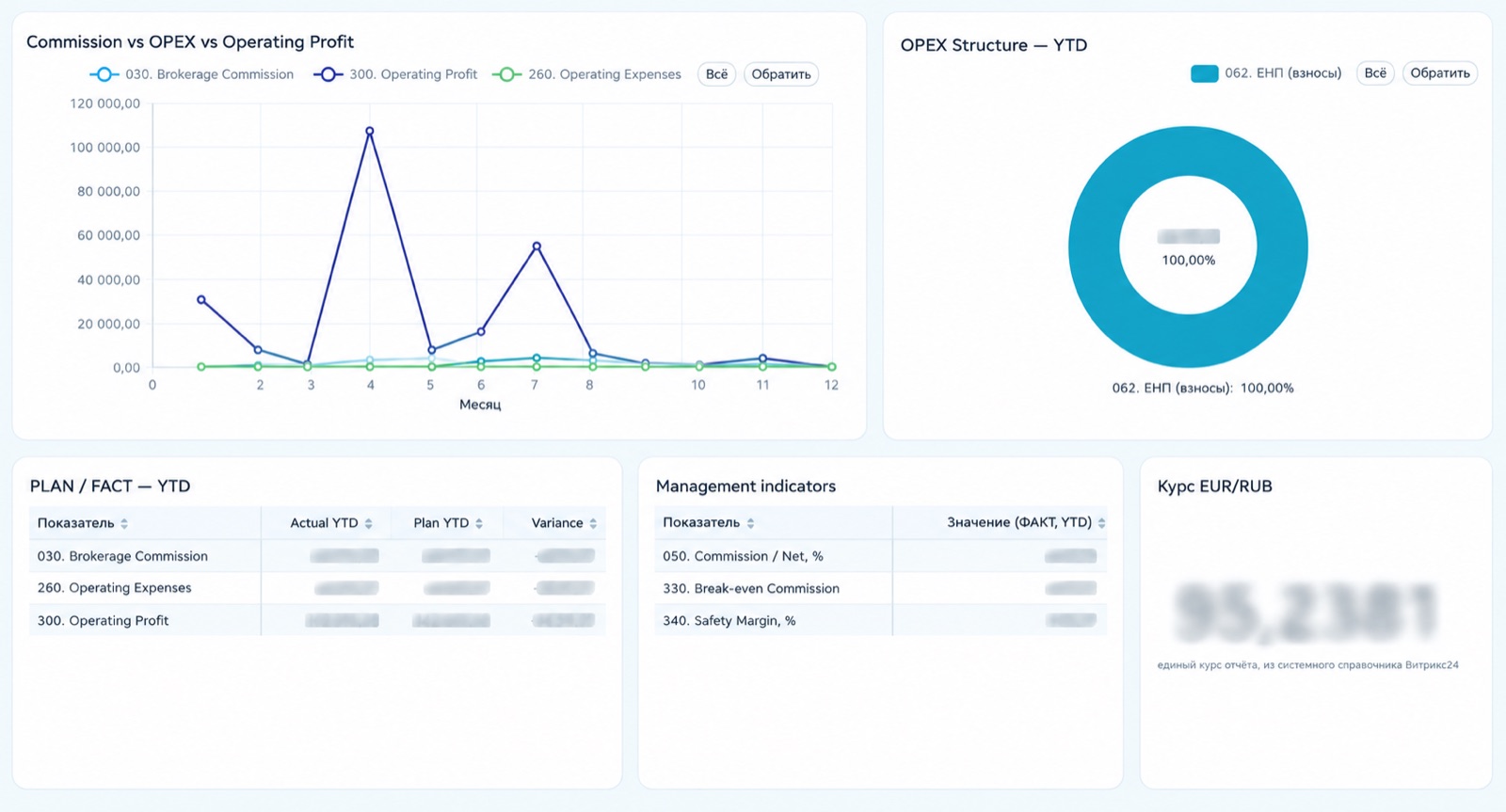The width and height of the screenshot is (1506, 812).
Task: Click the Месяц axis label
Action: tap(480, 405)
